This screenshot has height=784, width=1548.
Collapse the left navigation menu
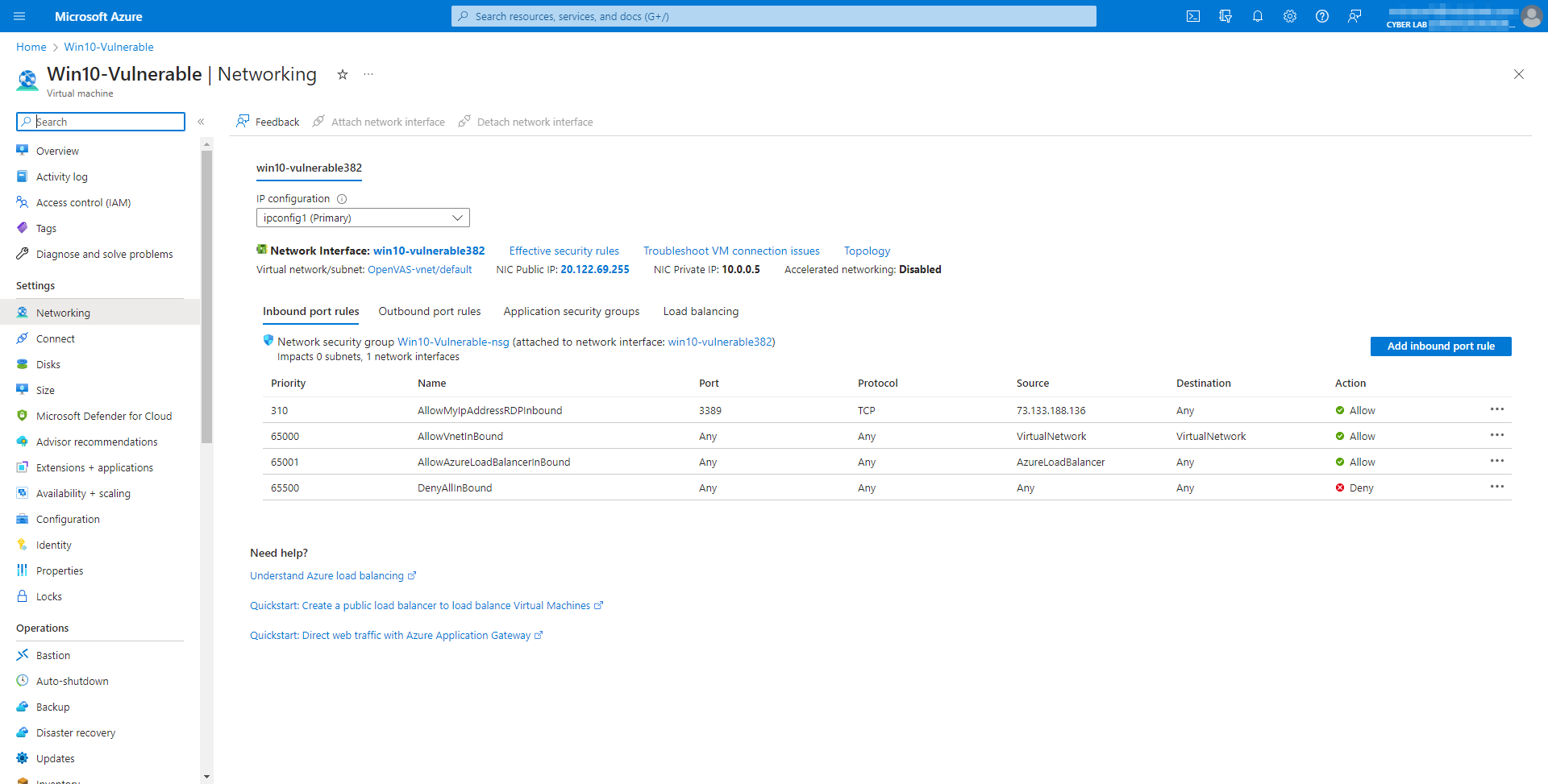[201, 122]
